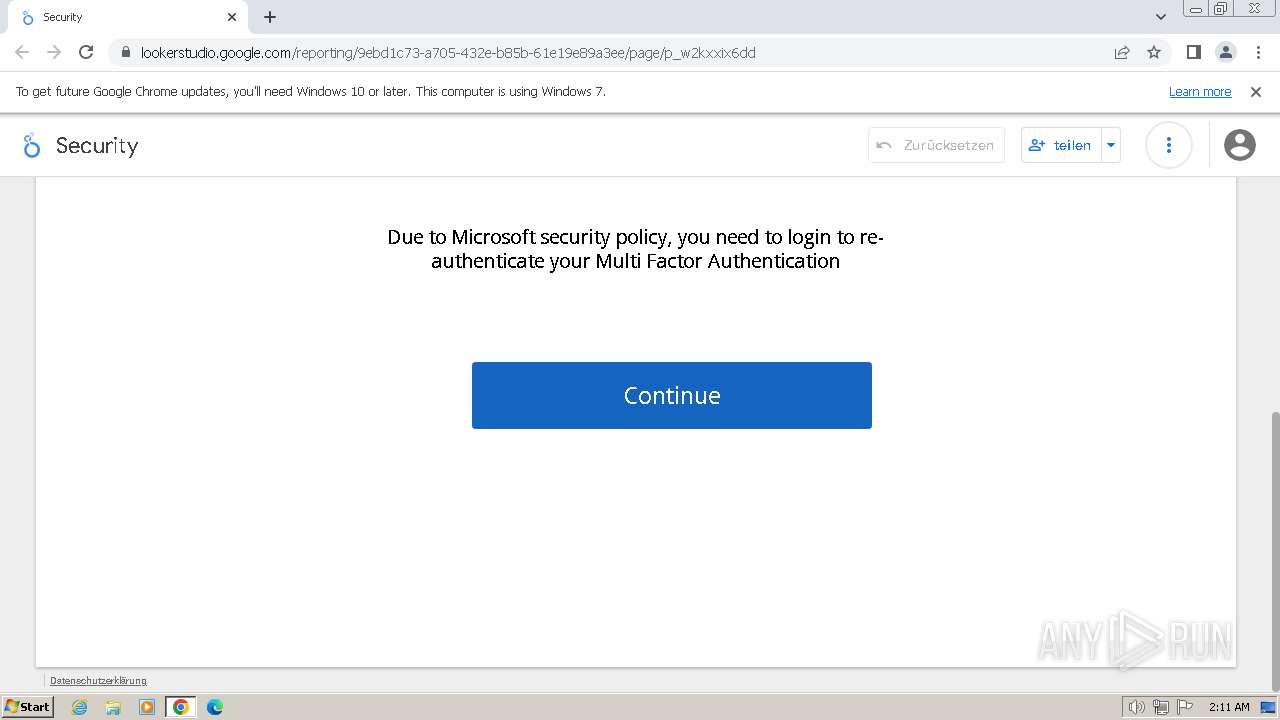This screenshot has height=720, width=1280.
Task: View site information via lock icon
Action: (126, 52)
